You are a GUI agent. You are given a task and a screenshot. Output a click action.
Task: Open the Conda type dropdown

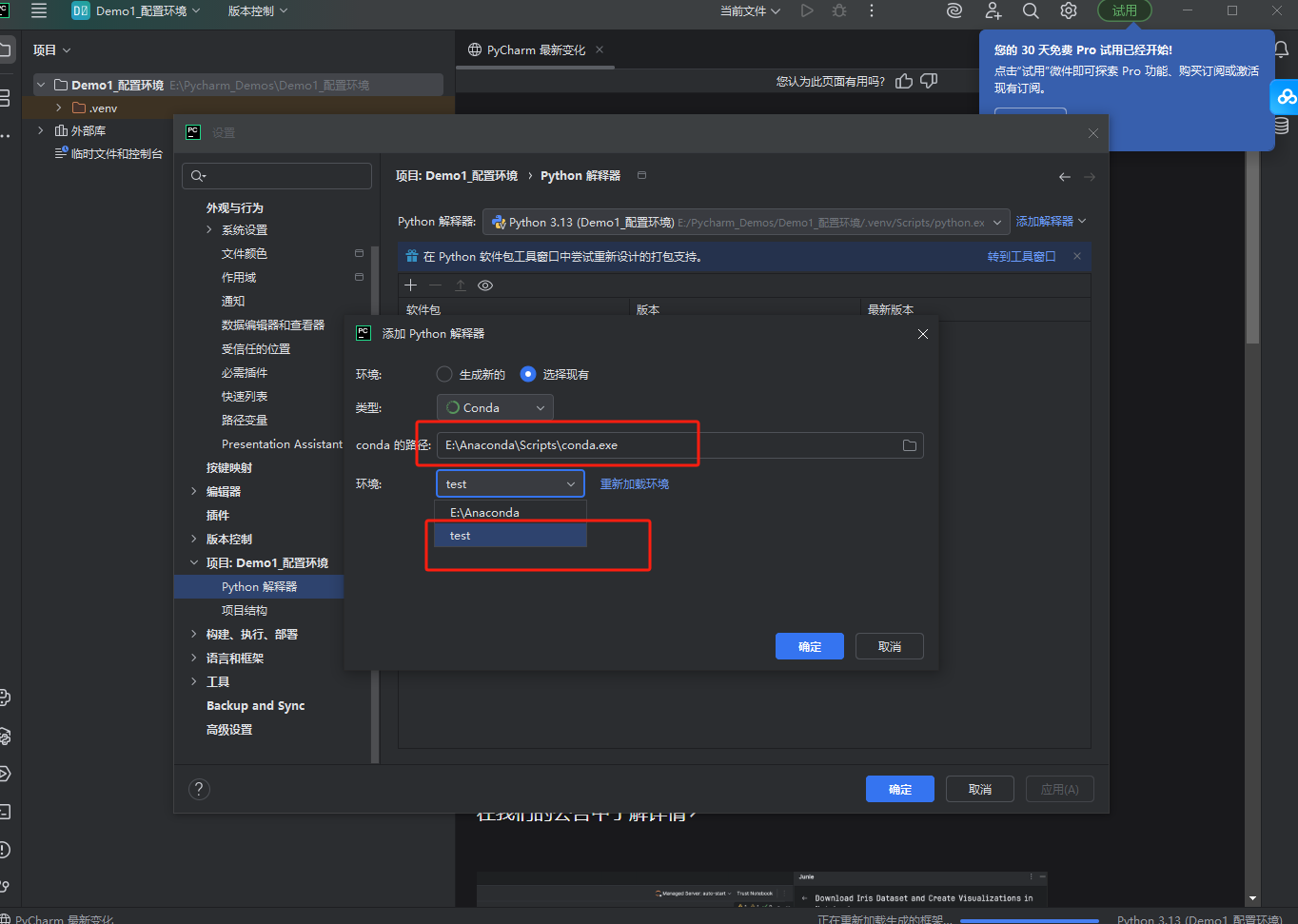pos(495,407)
